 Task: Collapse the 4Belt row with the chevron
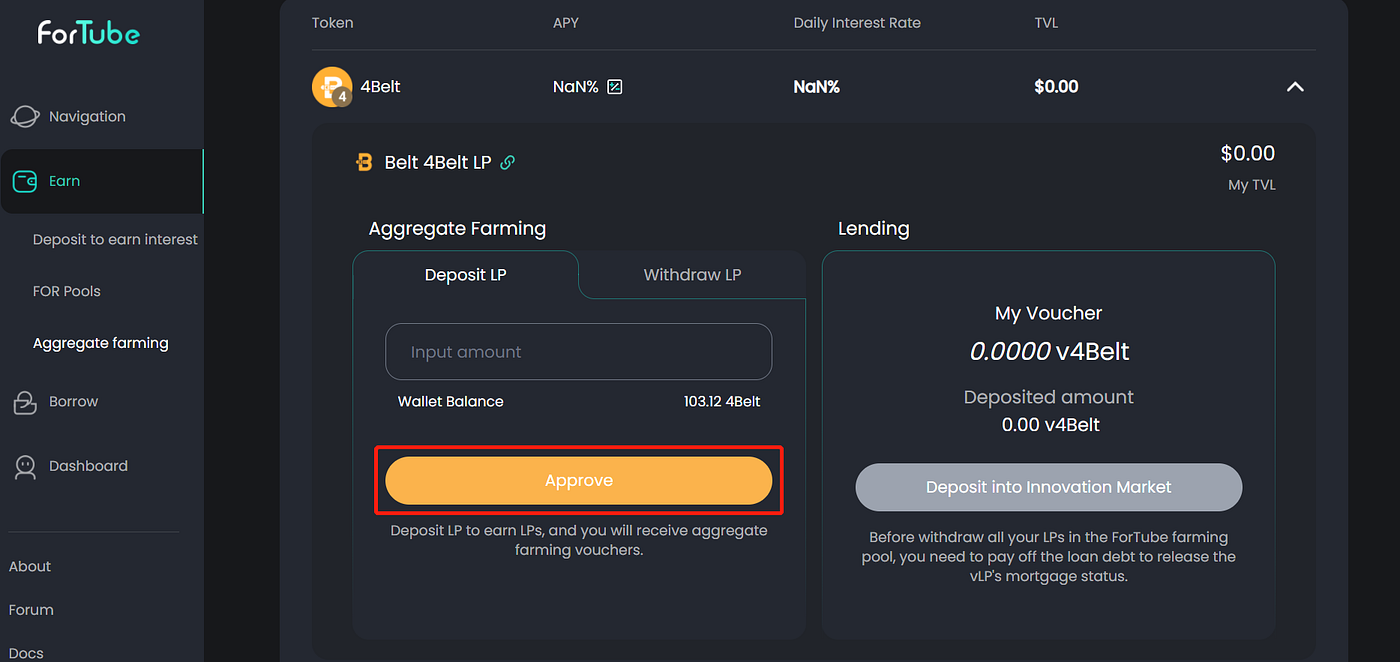(1295, 87)
